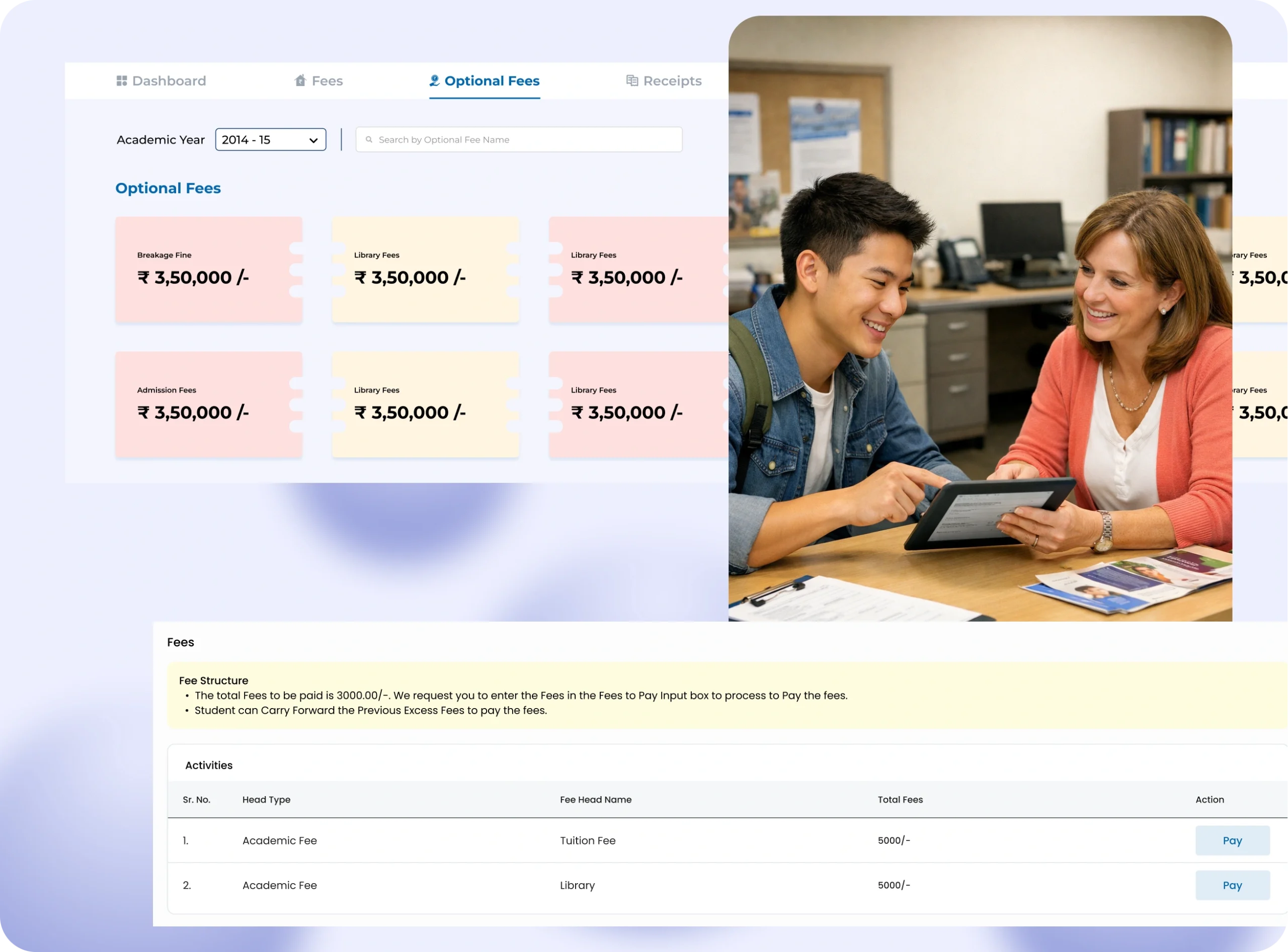
Task: Select the Breakage Fine fee card
Action: [x=209, y=269]
